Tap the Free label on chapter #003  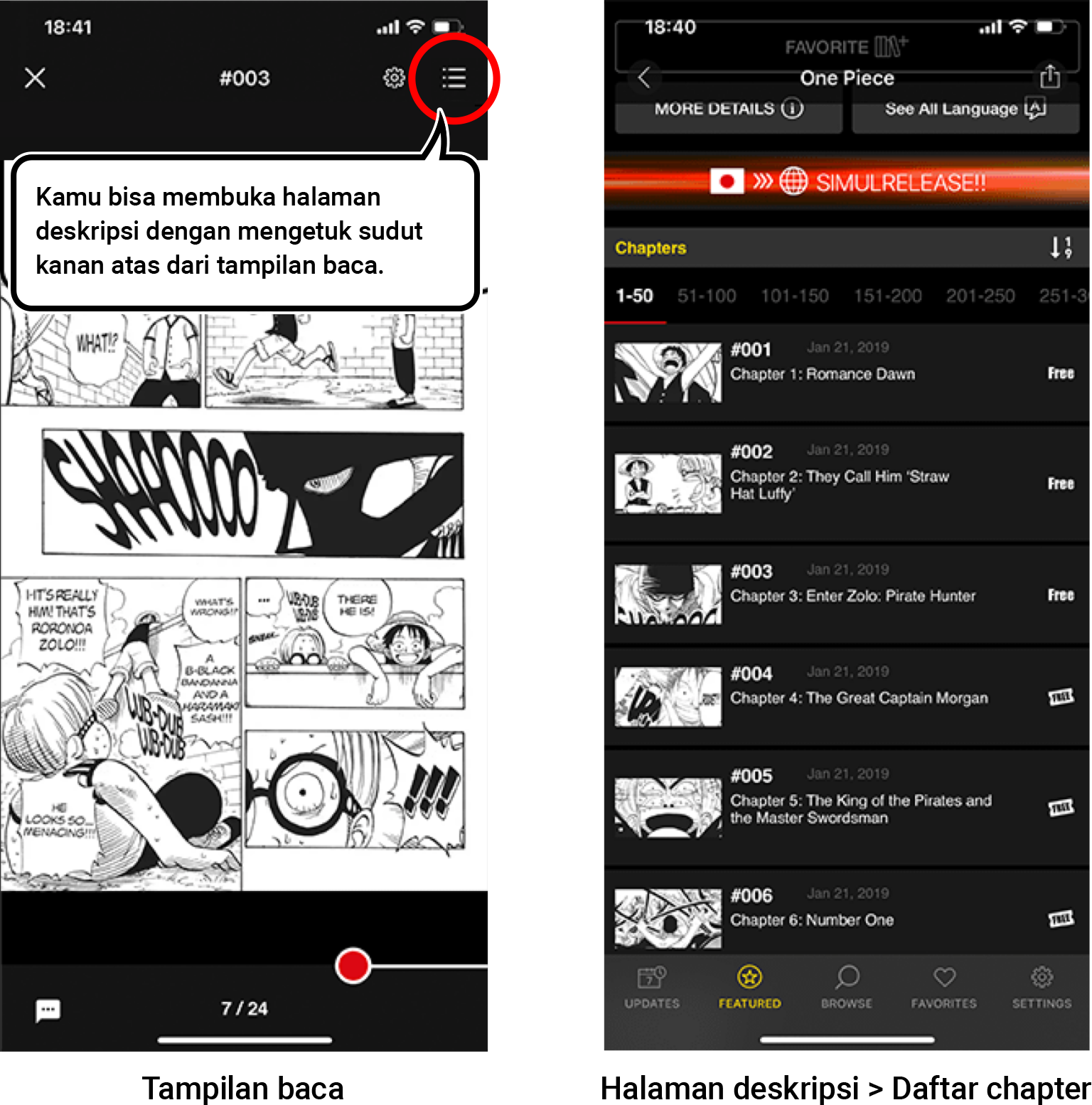(x=1060, y=595)
